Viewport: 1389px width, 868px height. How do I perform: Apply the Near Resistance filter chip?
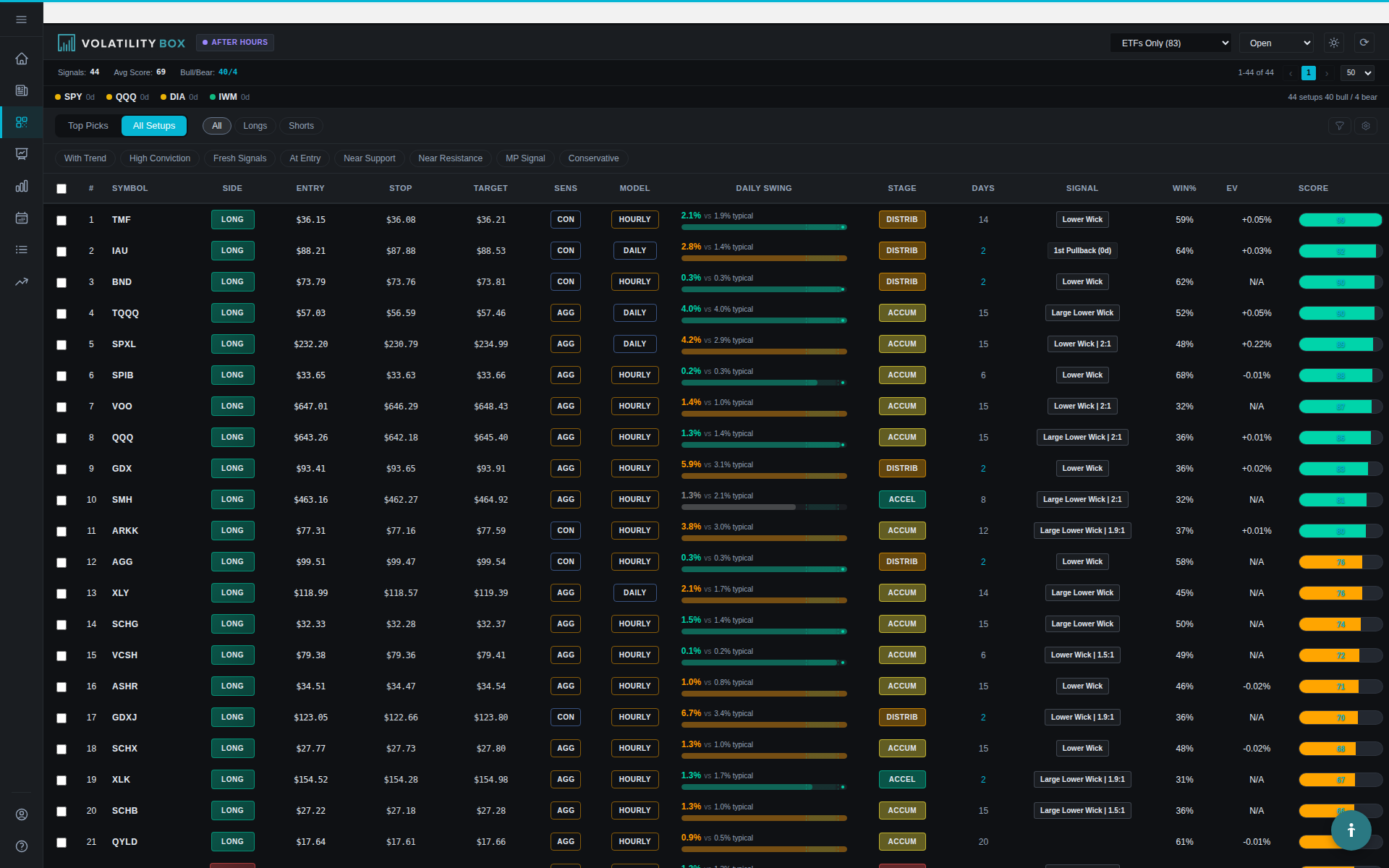pos(450,158)
